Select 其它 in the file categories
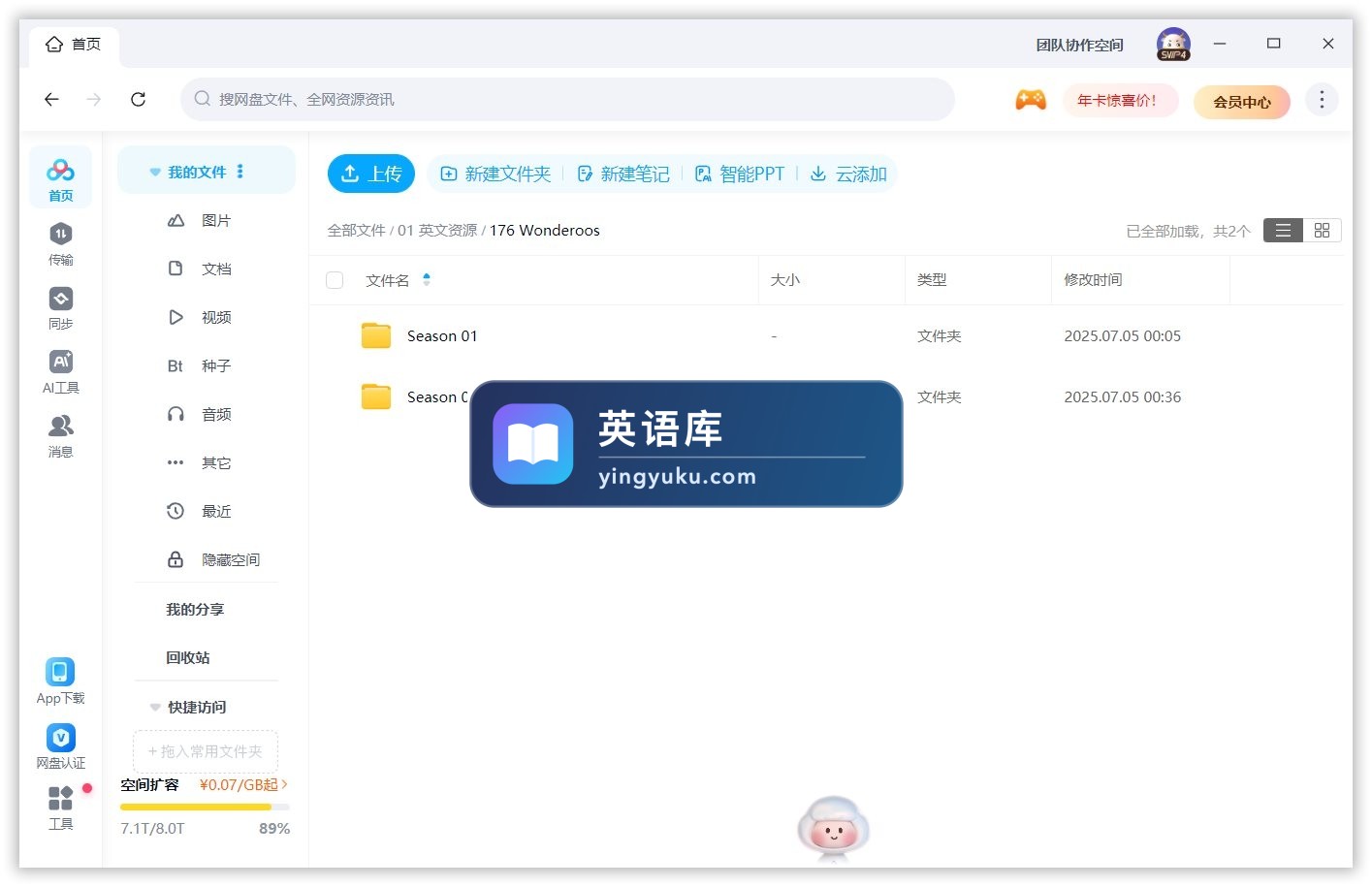The width and height of the screenshot is (1372, 887). 215,463
